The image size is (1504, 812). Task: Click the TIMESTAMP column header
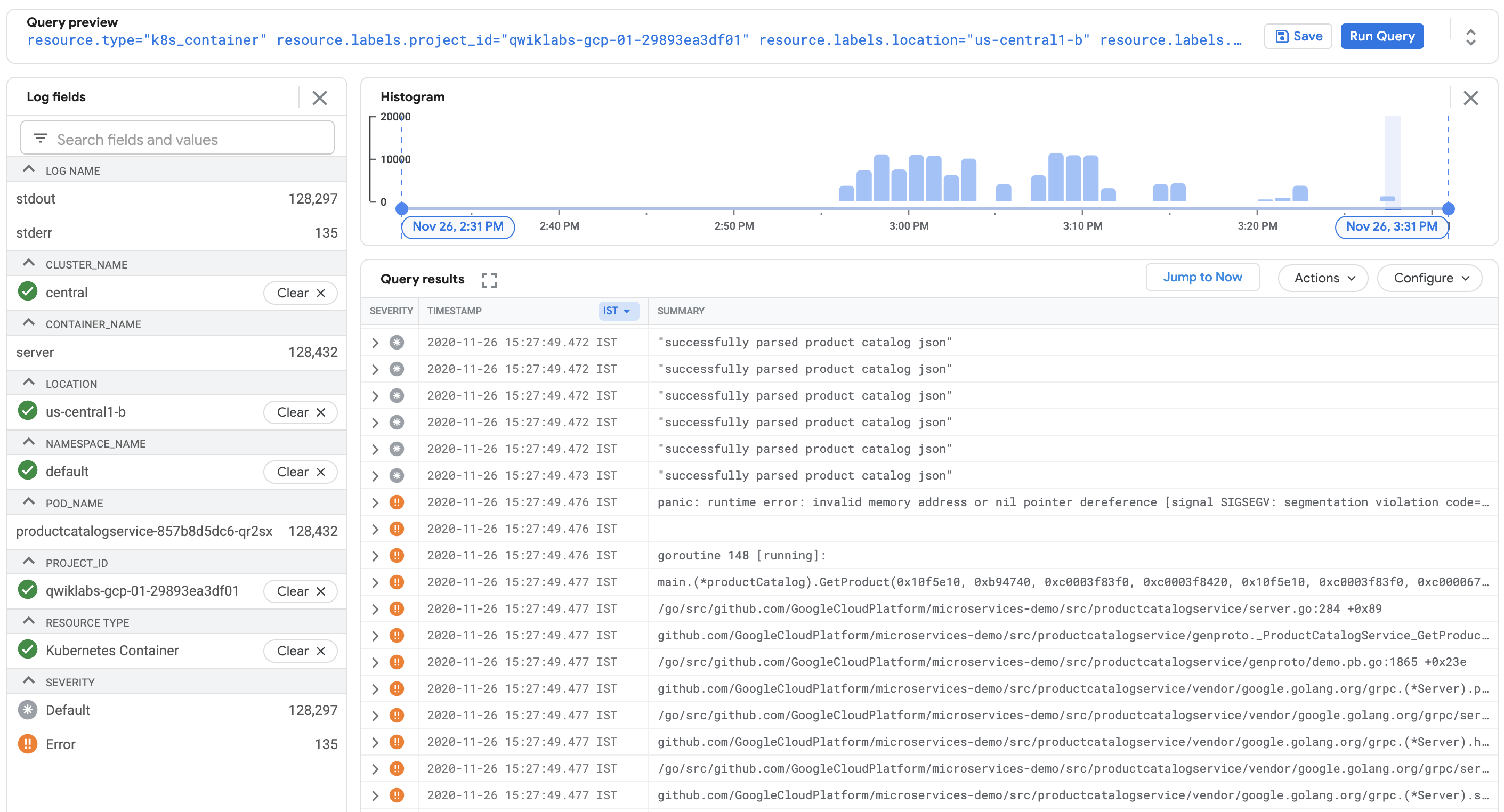(x=454, y=311)
